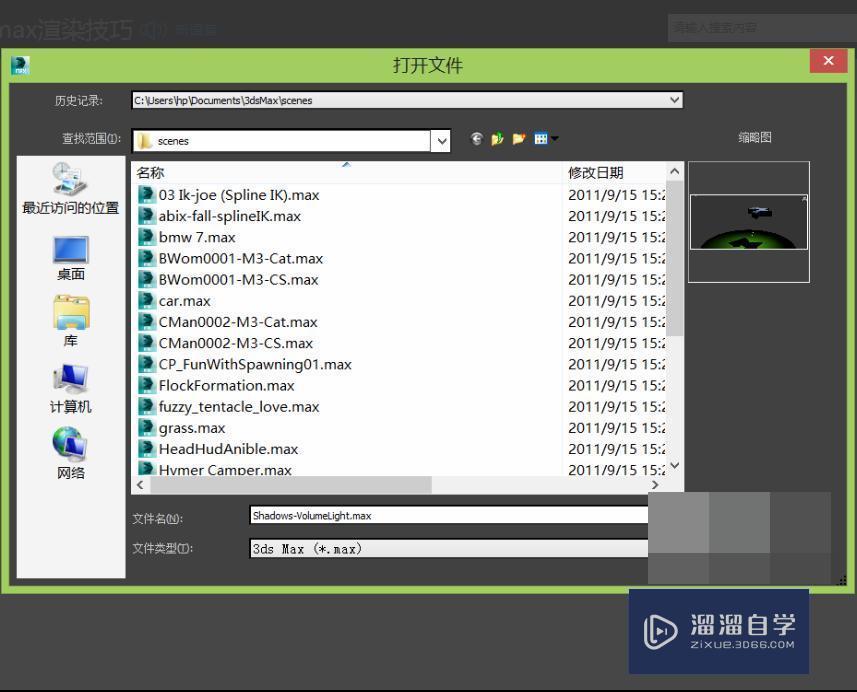Viewport: 857px width, 692px height.
Task: Click the icon of HeadHudAnible.max
Action: tap(146, 449)
